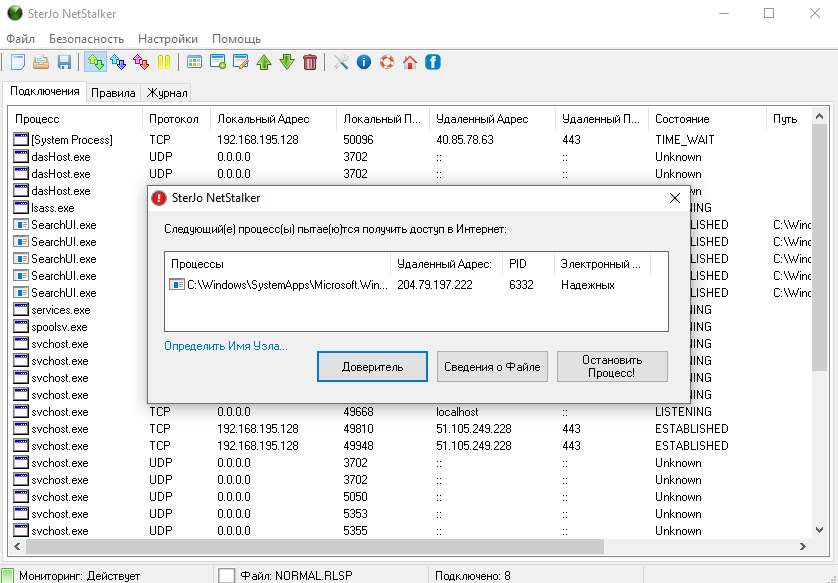Click the Print toolbar icon
Viewport: 838px width, 583px height.
[x=41, y=62]
